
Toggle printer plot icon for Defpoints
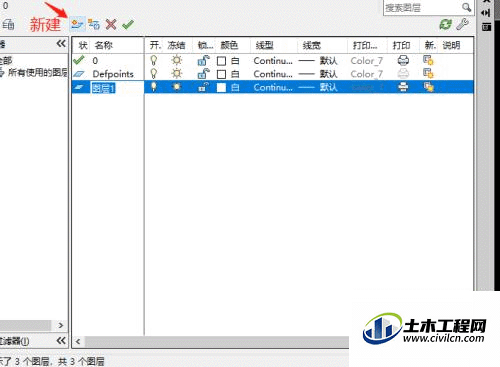pos(403,73)
